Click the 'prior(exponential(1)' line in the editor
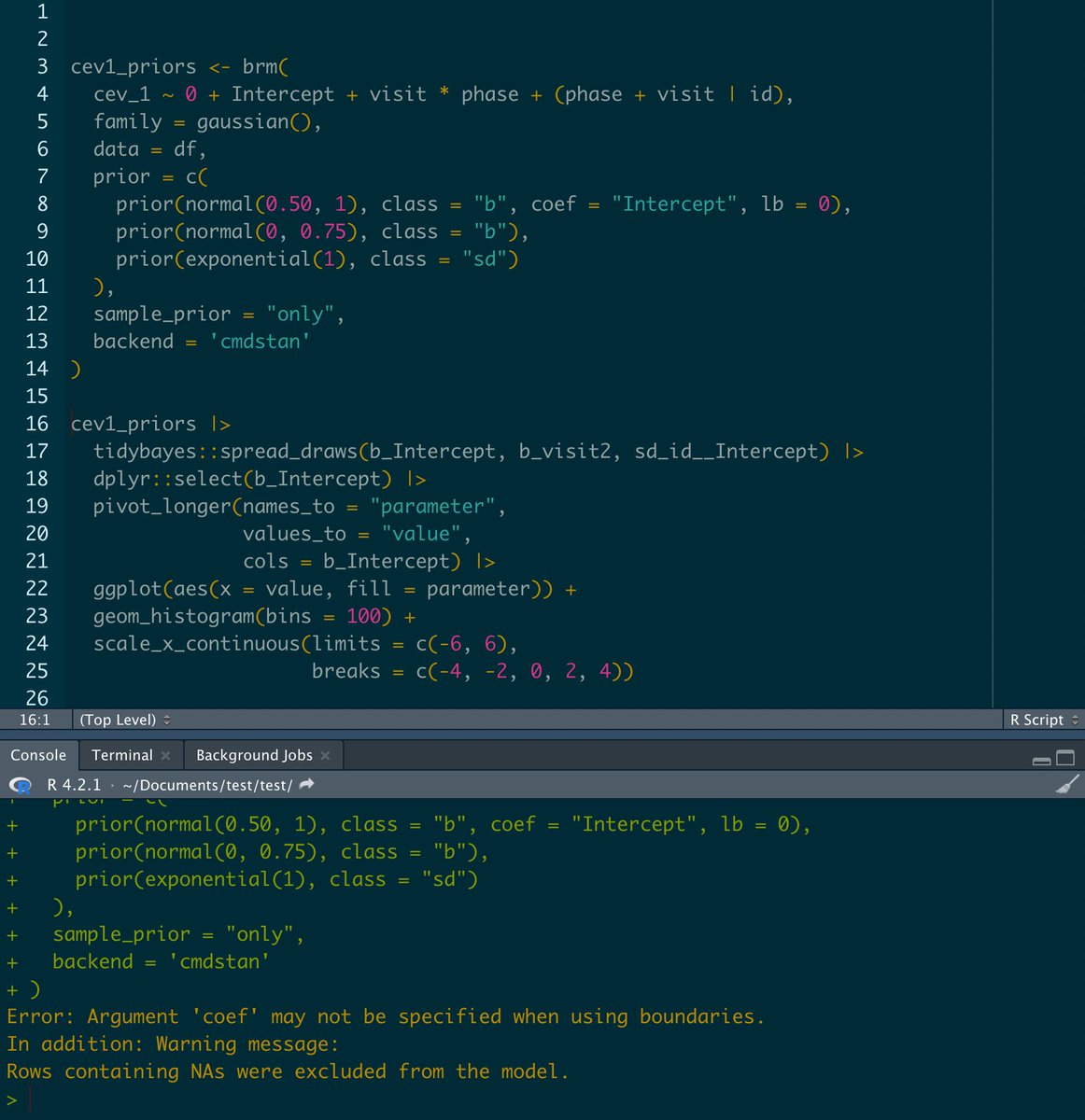Screen dimensions: 1085x1120 coord(317,259)
